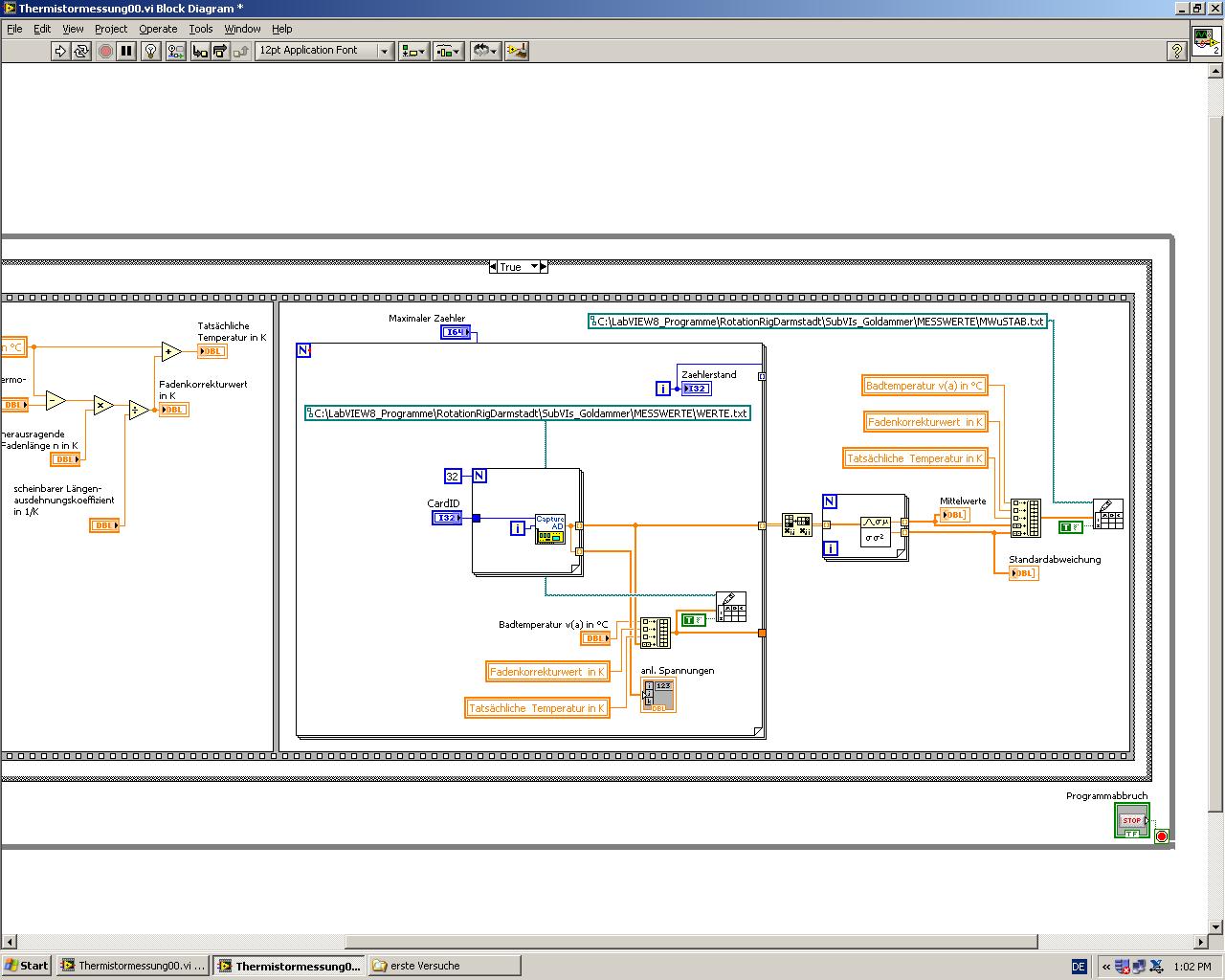Toggle Highlight Execution light bulb

pyautogui.click(x=150, y=51)
